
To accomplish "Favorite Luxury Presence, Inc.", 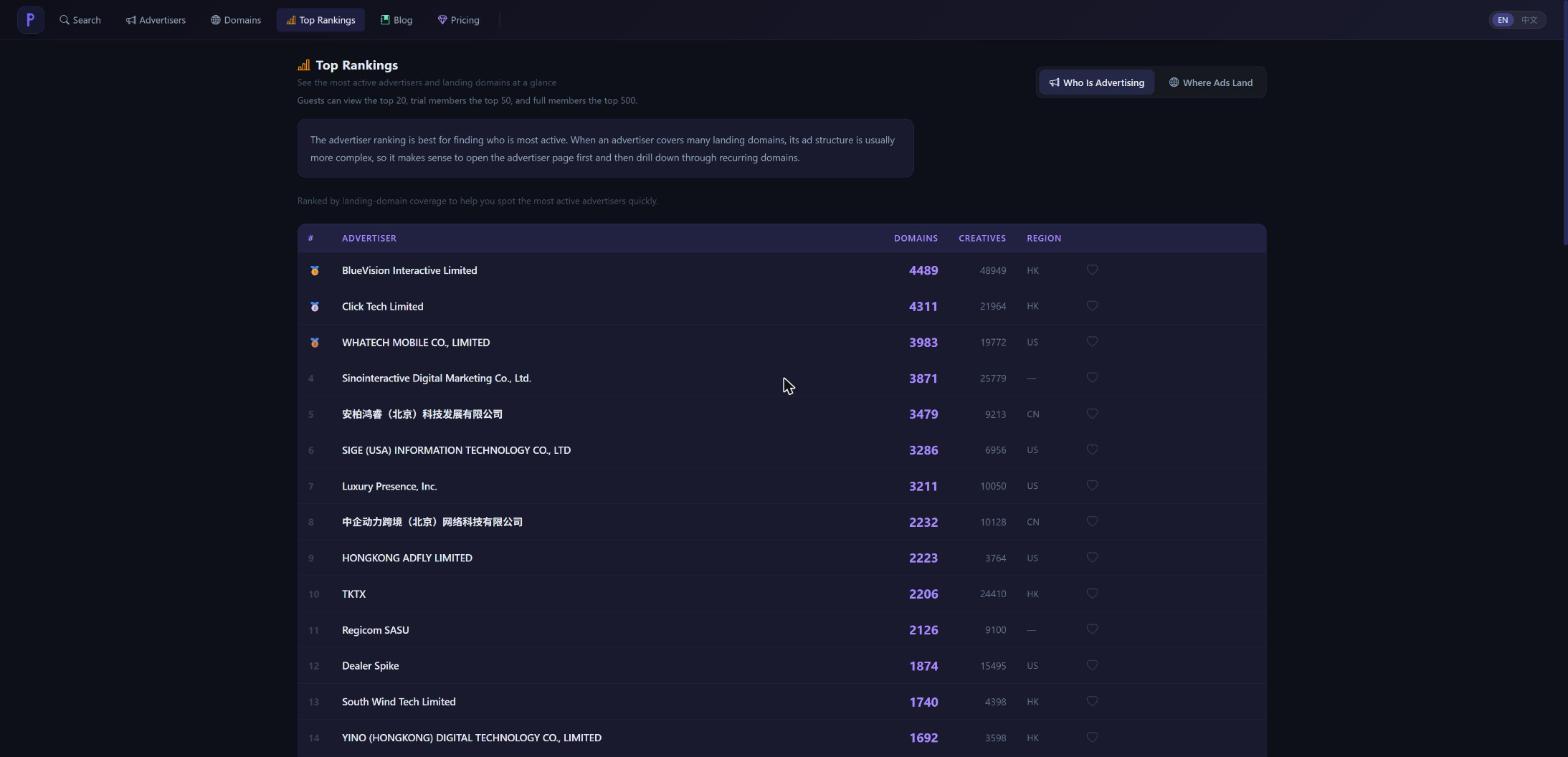I will 1092,486.
